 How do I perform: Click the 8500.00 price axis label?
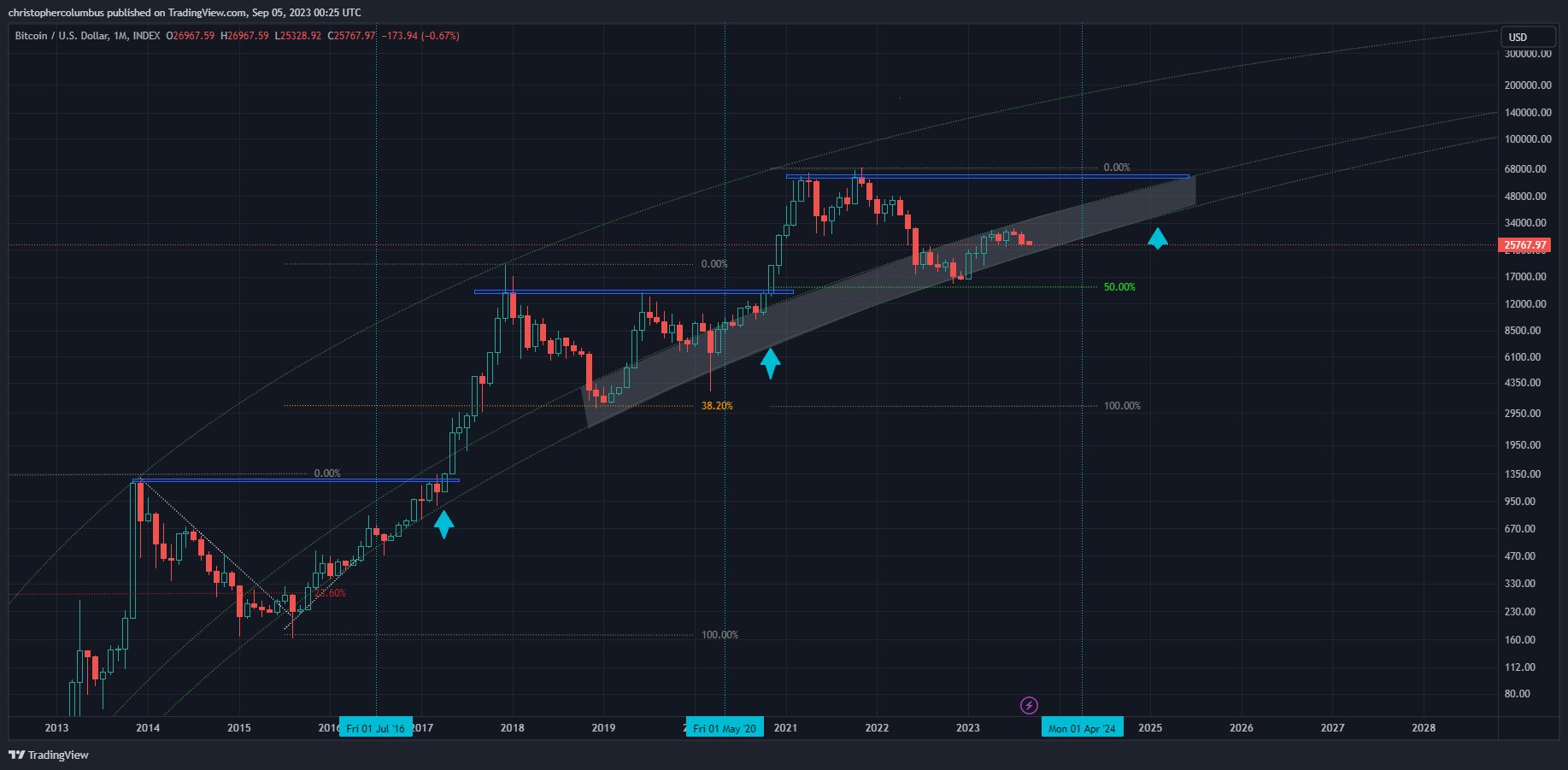coord(1523,331)
